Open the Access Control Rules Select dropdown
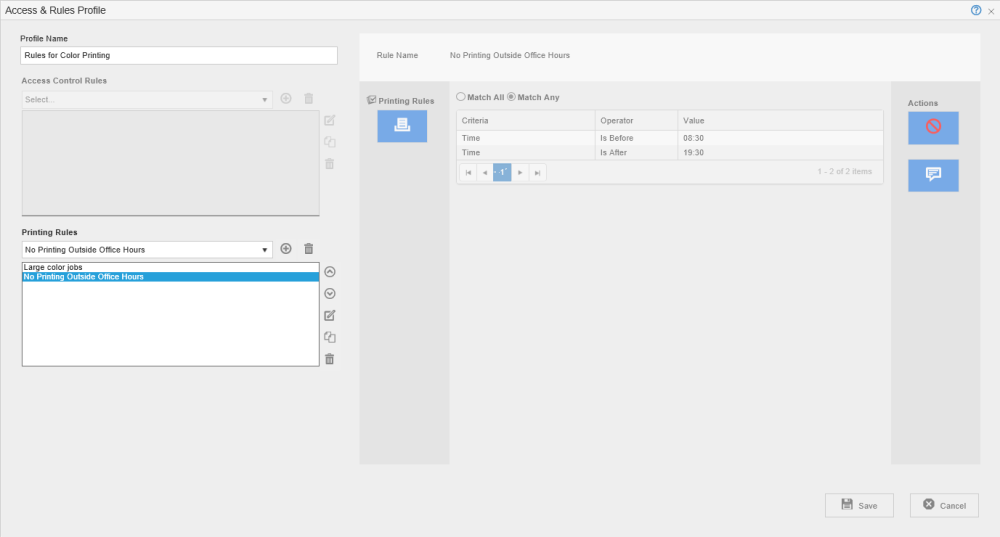This screenshot has width=1000, height=537. 147,99
